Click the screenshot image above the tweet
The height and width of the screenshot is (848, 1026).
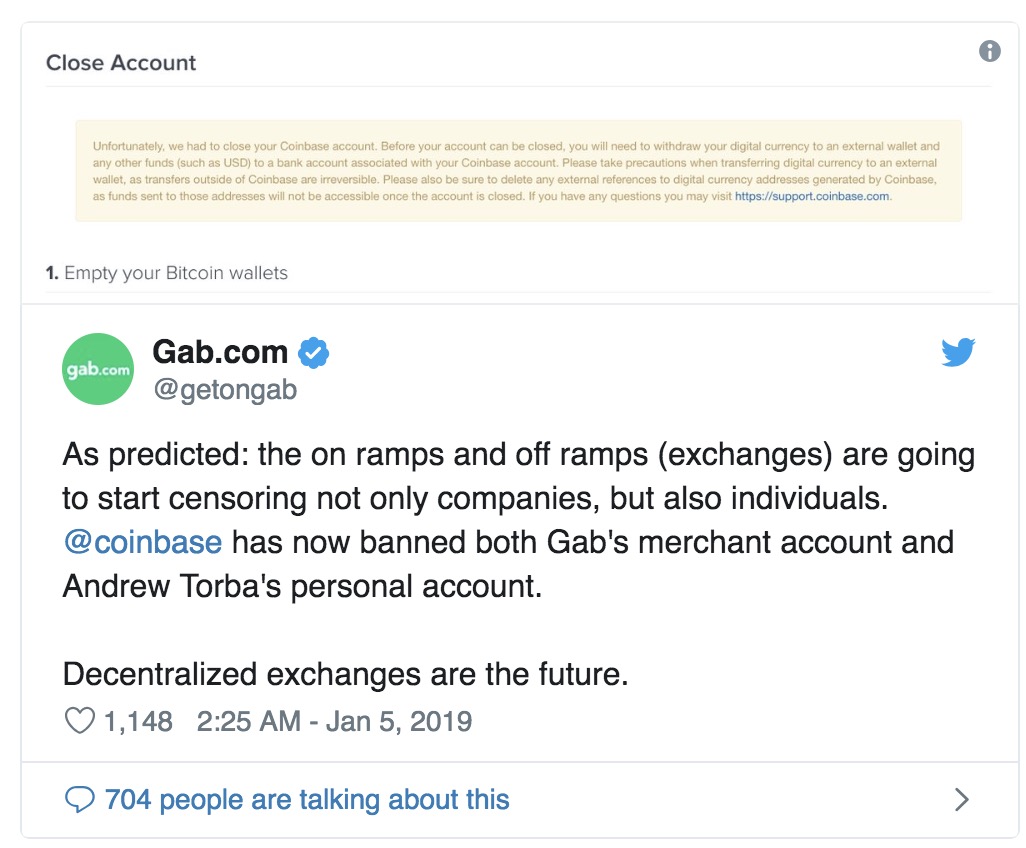(520, 164)
